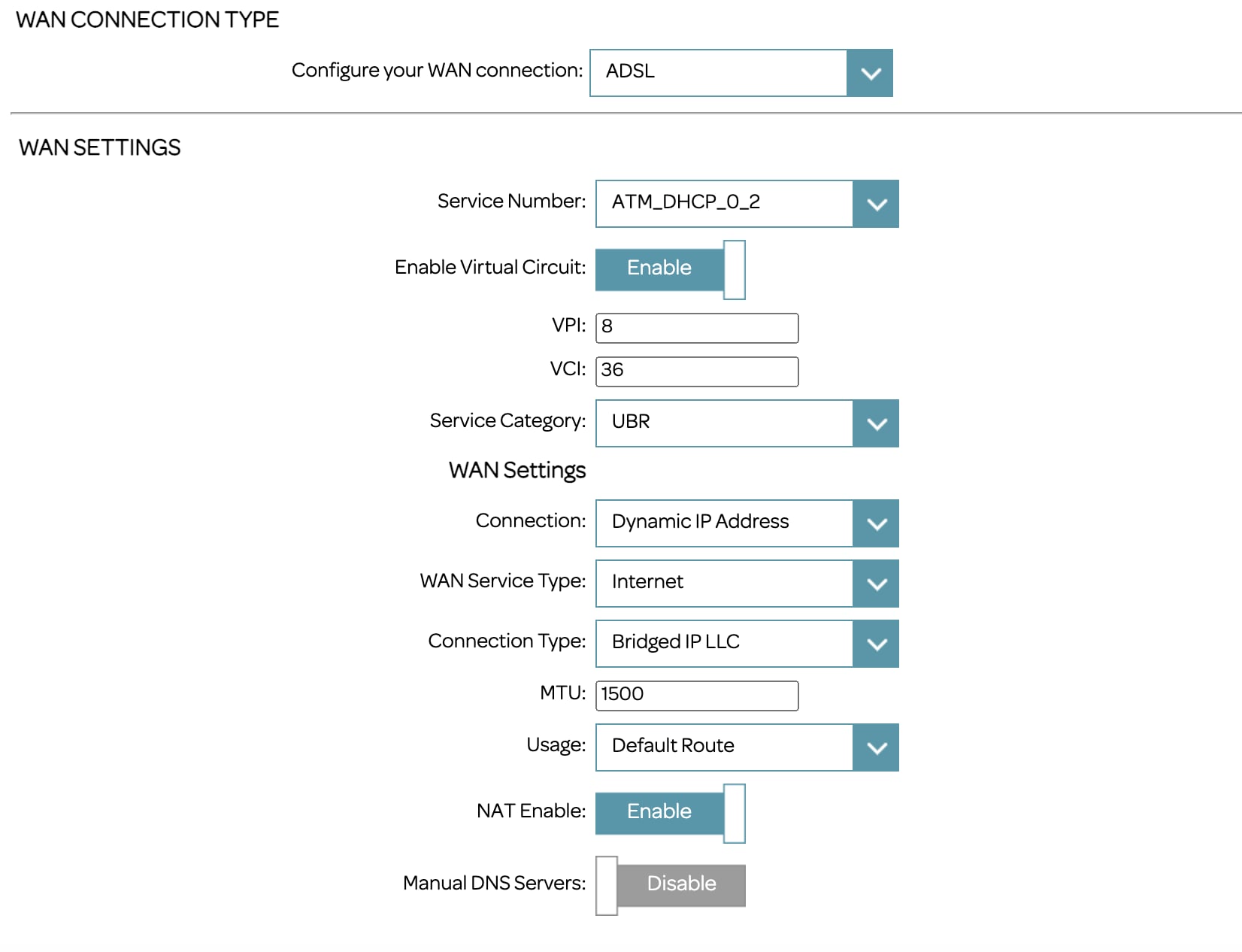Open the Connection dropdown showing Dynamic IP Address
The image size is (1242, 952).
(747, 523)
